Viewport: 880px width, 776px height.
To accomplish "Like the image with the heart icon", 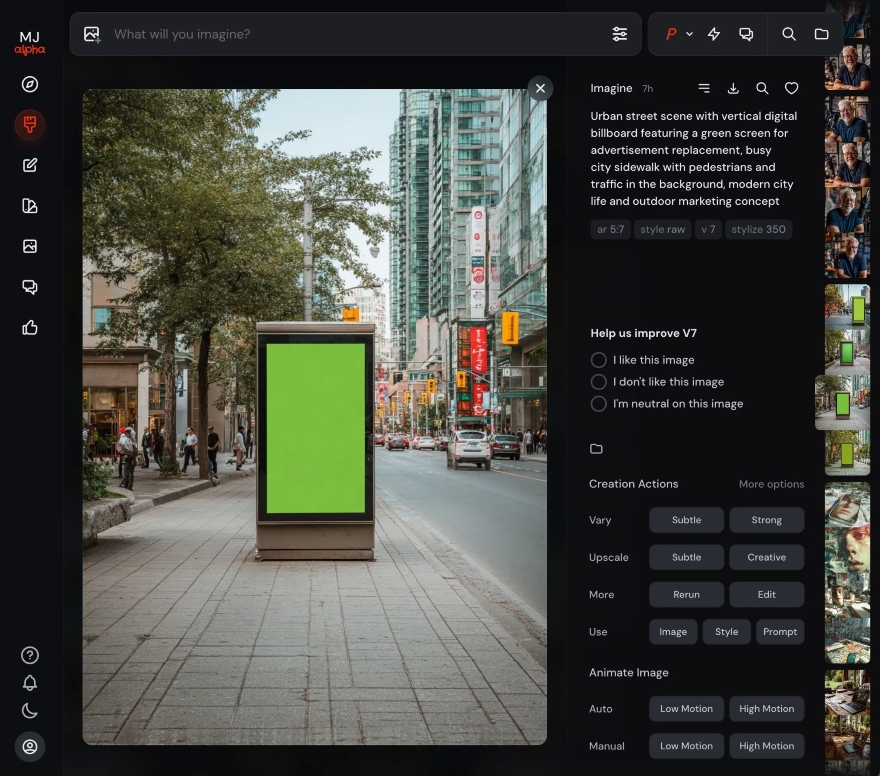I will (x=791, y=89).
